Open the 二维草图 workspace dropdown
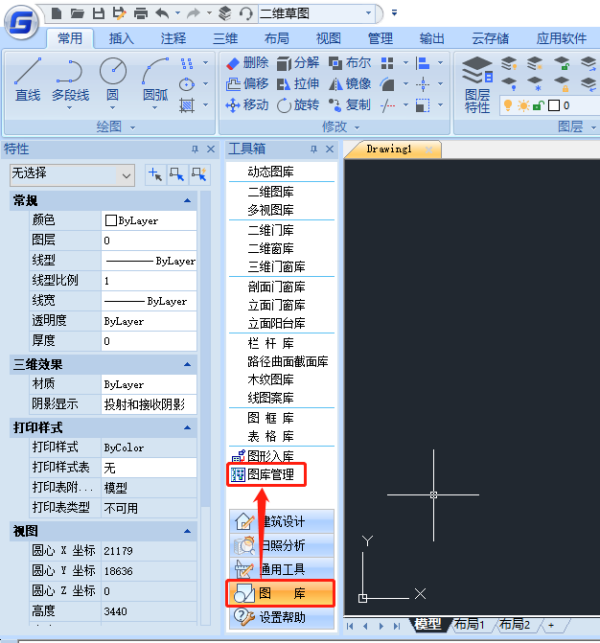The height and width of the screenshot is (643, 600). click(371, 13)
